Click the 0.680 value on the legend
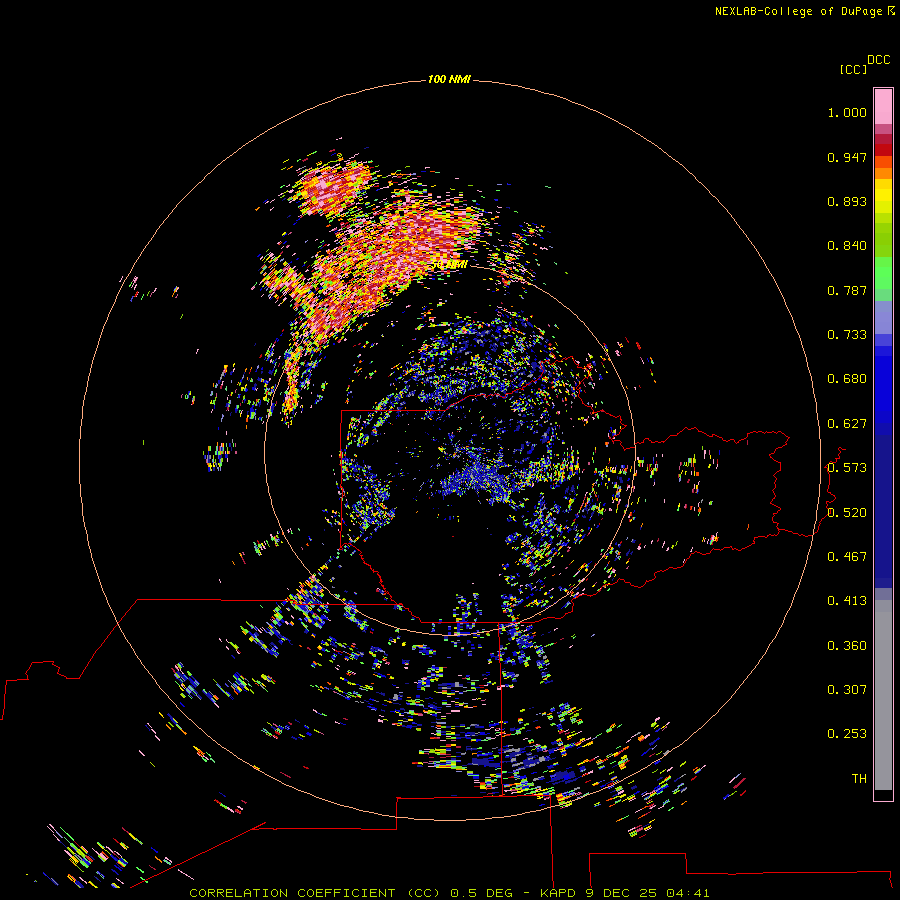The image size is (900, 900). coord(847,379)
